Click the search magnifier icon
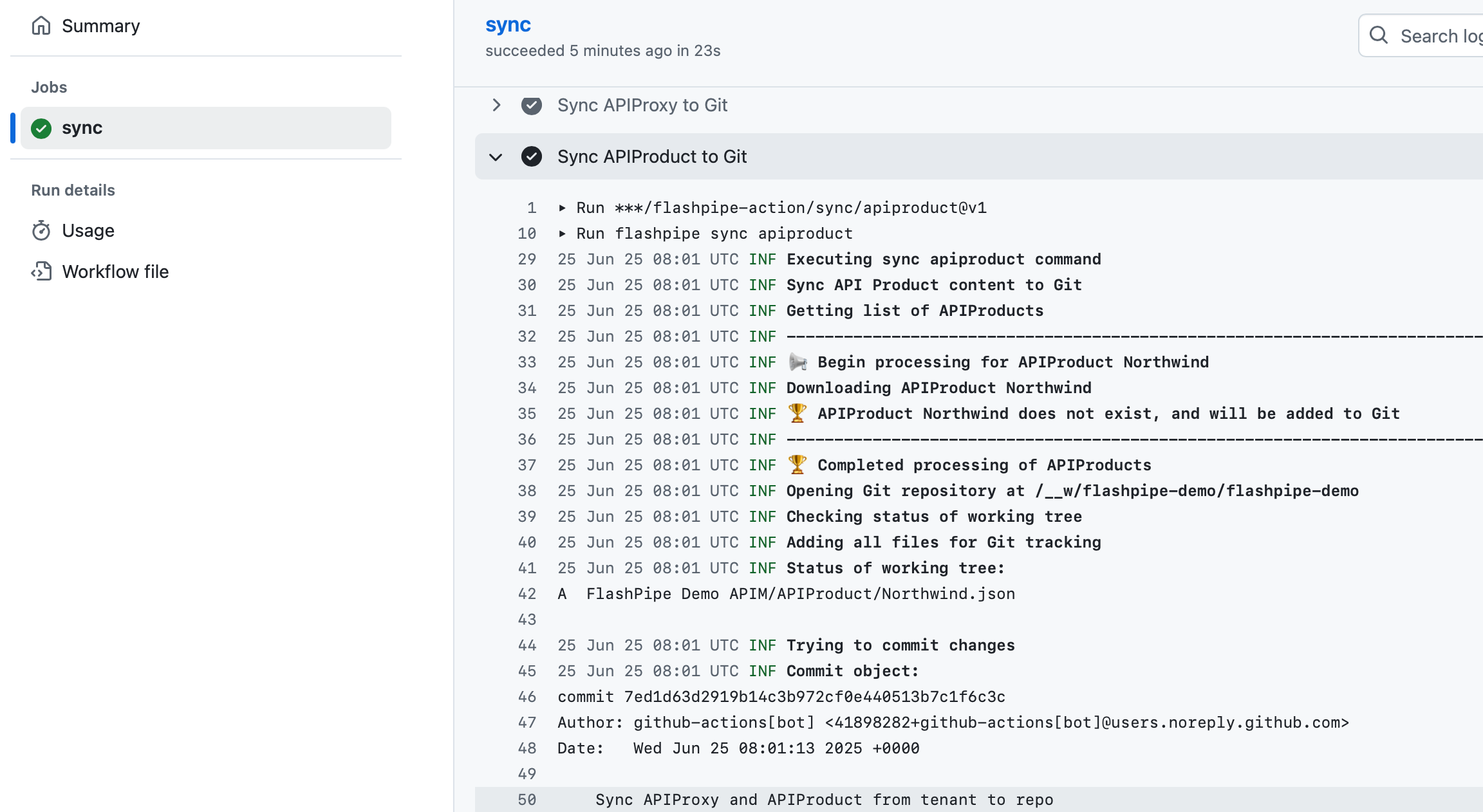Image resolution: width=1483 pixels, height=812 pixels. pos(1378,35)
